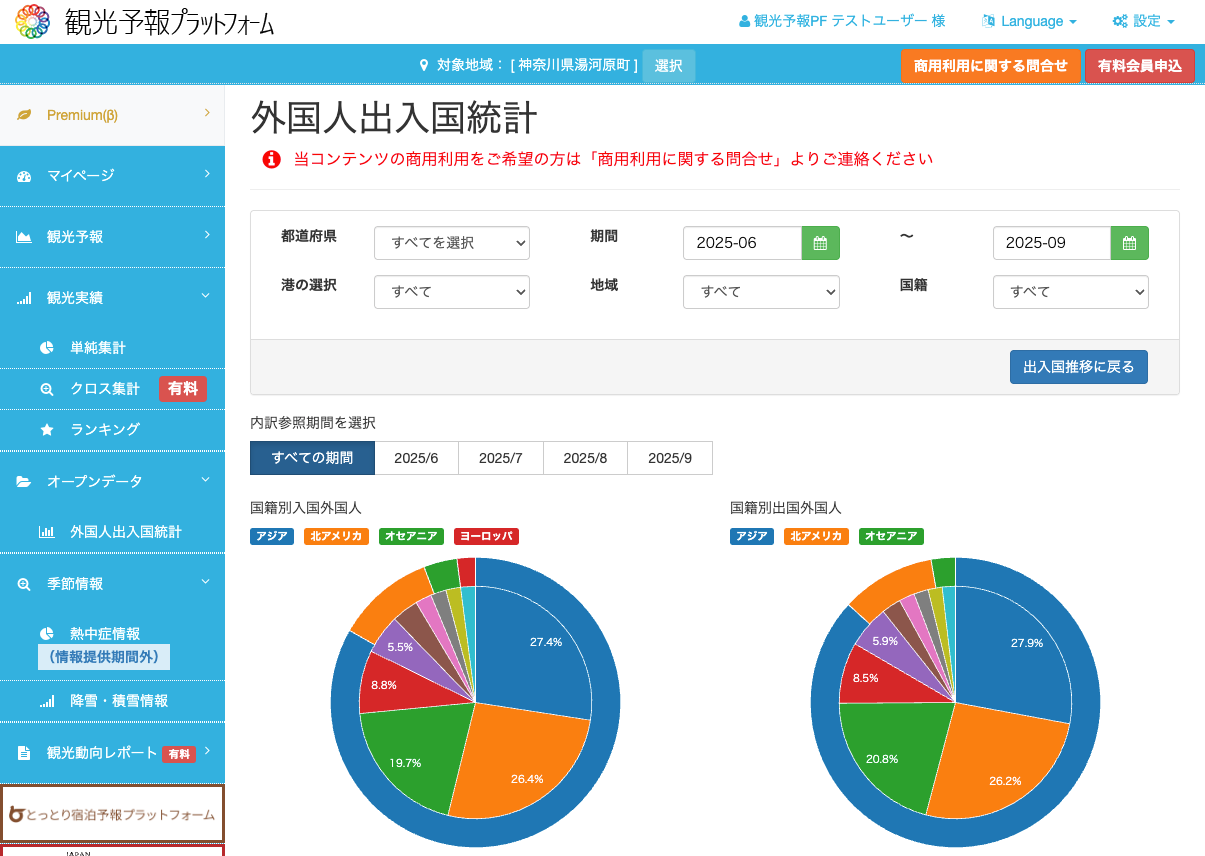Click the 観光実績 signal bars icon
The height and width of the screenshot is (856, 1205).
click(x=24, y=298)
